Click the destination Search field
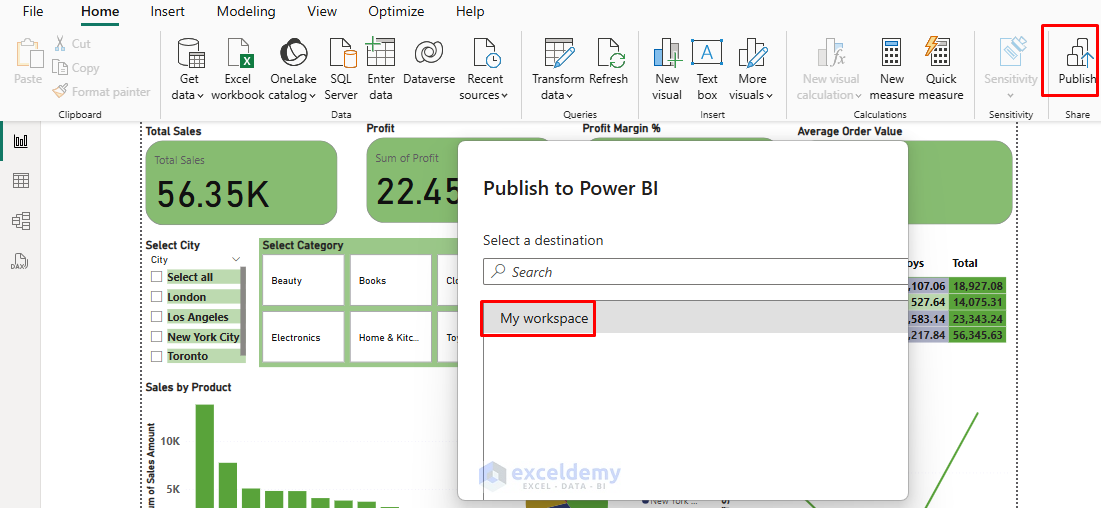 pyautogui.click(x=695, y=272)
